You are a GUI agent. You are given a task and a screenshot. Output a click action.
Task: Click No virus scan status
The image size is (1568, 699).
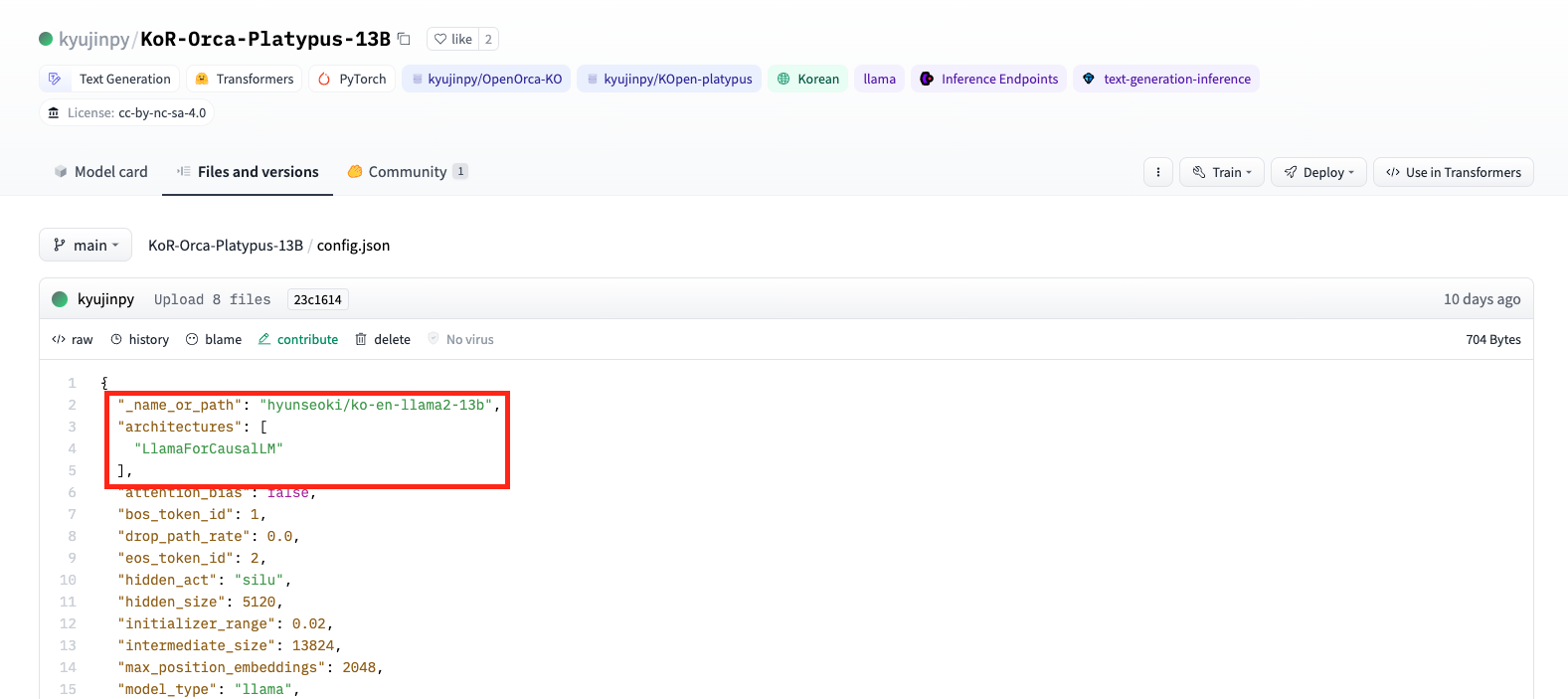pos(460,339)
